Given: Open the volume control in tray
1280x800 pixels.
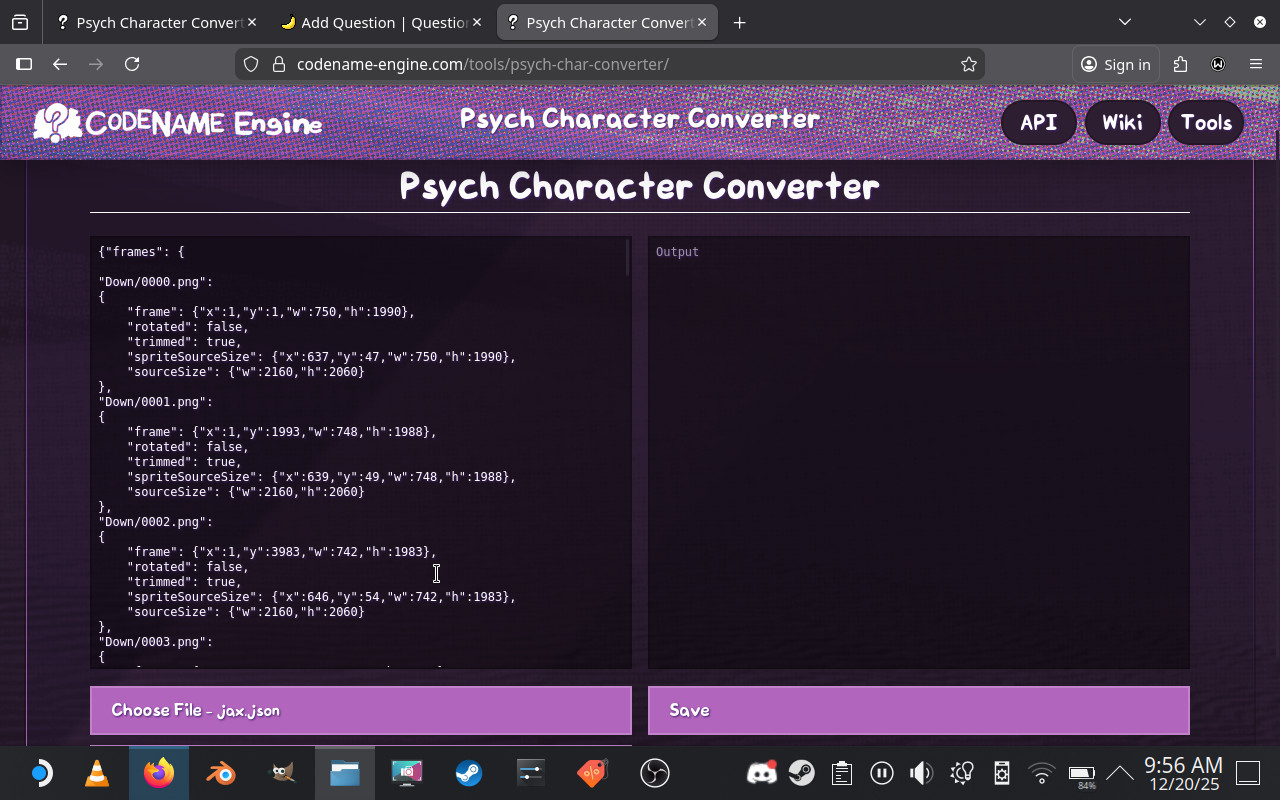Looking at the screenshot, I should point(920,773).
